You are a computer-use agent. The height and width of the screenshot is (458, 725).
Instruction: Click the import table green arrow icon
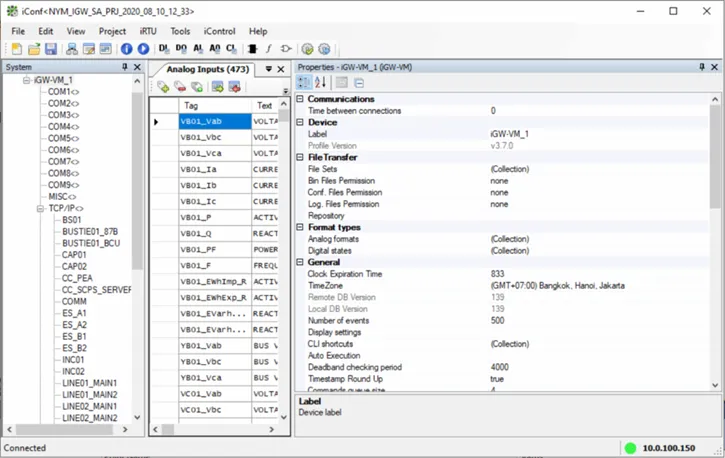click(218, 87)
